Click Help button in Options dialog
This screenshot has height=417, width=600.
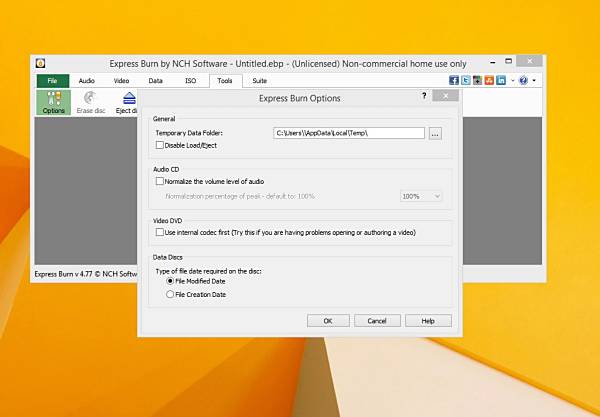428,321
